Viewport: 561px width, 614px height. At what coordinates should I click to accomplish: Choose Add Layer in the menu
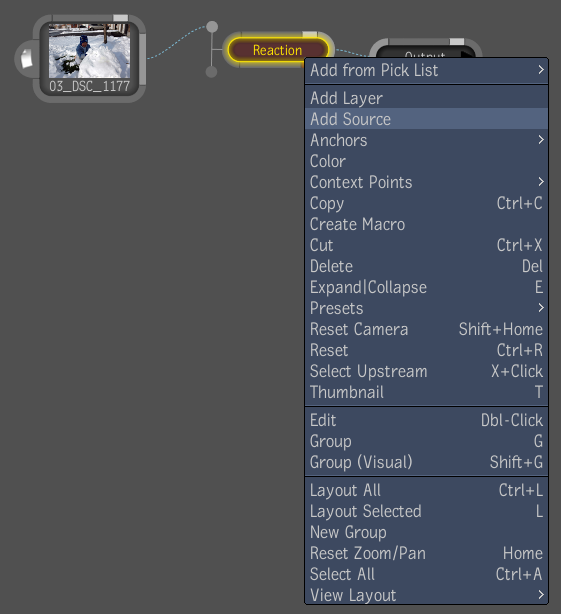[426, 98]
